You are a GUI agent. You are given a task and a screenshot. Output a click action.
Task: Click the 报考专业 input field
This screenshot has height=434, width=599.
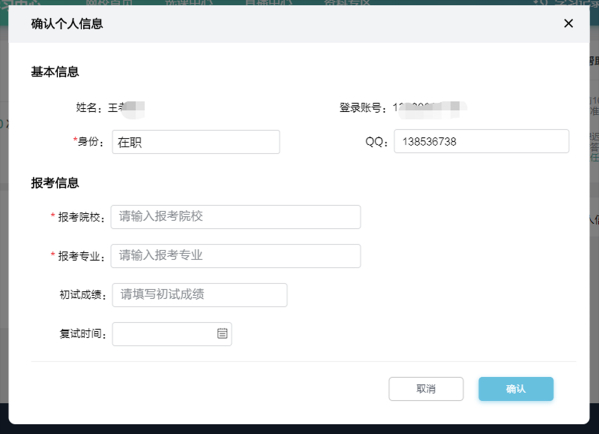coord(236,256)
